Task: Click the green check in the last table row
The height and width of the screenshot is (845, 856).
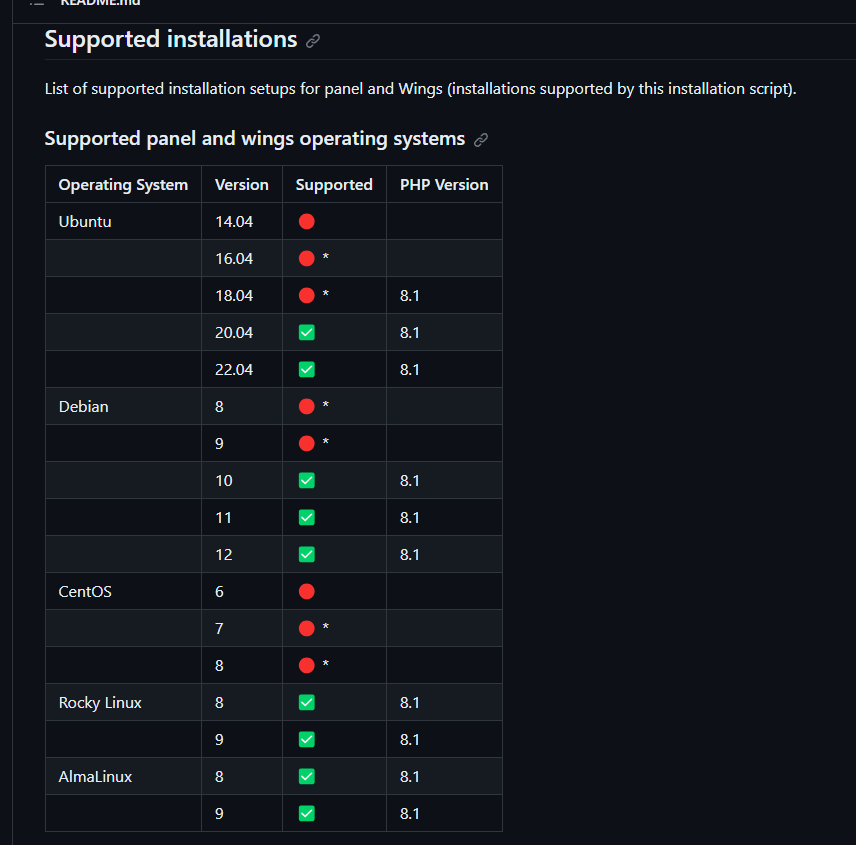Action: (307, 813)
